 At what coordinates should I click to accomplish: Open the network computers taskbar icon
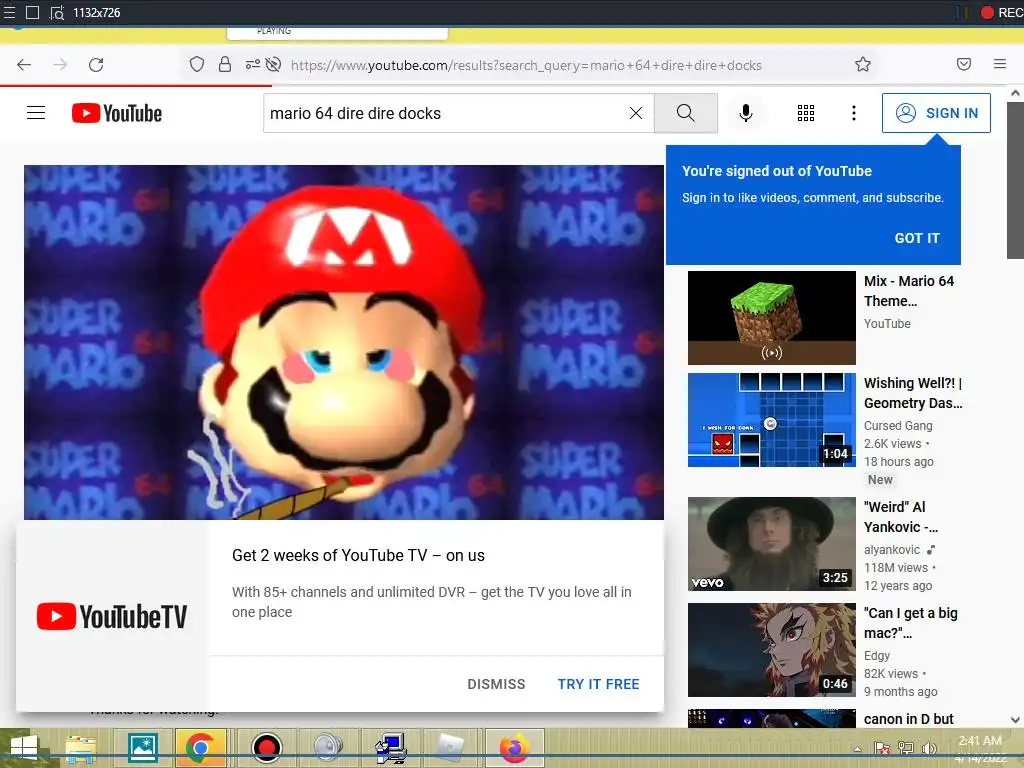click(391, 748)
